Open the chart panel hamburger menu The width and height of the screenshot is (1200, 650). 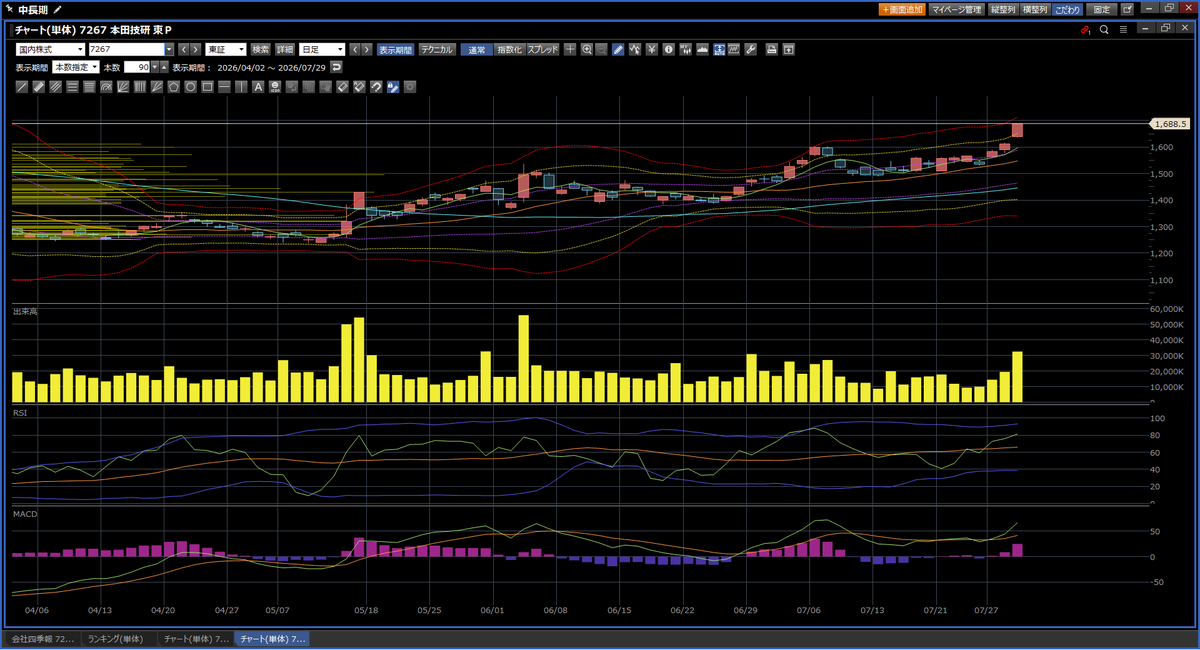pyautogui.click(x=1123, y=30)
